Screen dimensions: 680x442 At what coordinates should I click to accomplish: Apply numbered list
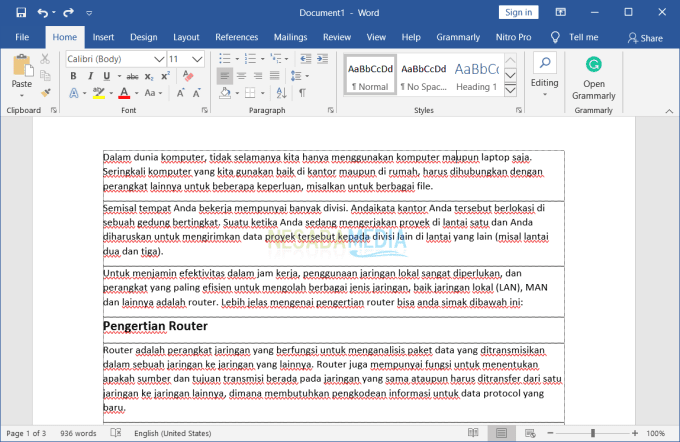pos(250,59)
